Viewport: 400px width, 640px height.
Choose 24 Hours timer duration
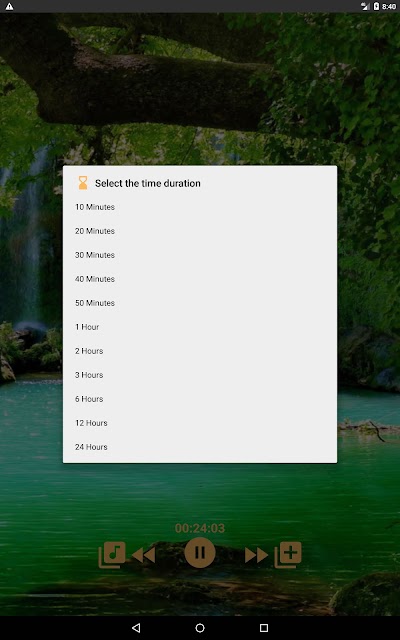(200, 447)
